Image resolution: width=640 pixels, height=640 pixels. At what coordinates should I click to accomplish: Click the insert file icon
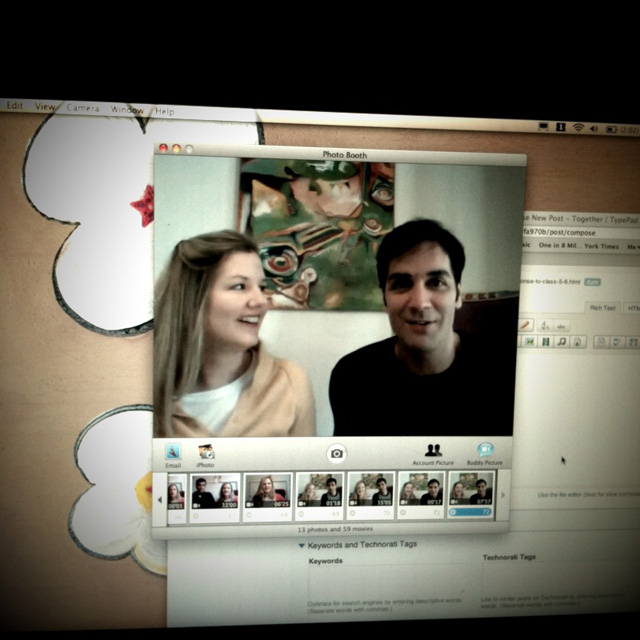[x=578, y=342]
